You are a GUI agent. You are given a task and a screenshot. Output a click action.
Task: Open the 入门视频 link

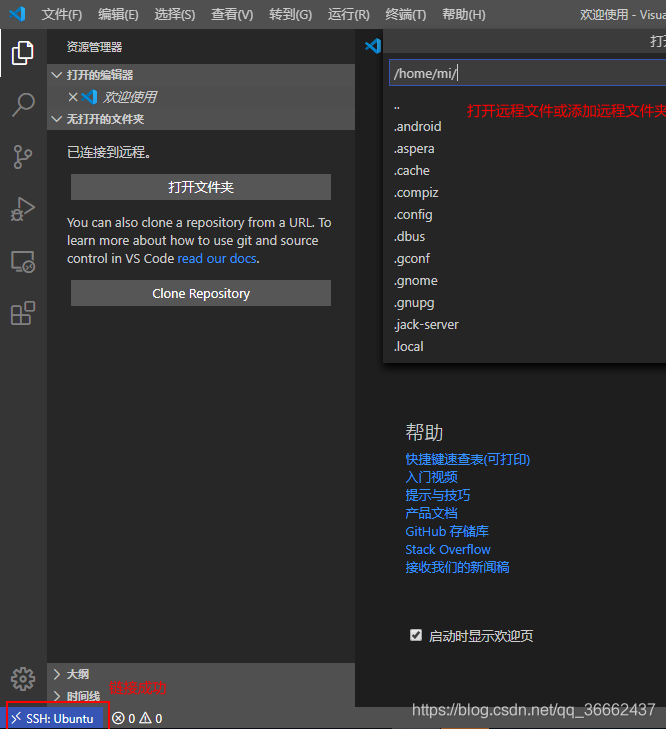tap(431, 477)
